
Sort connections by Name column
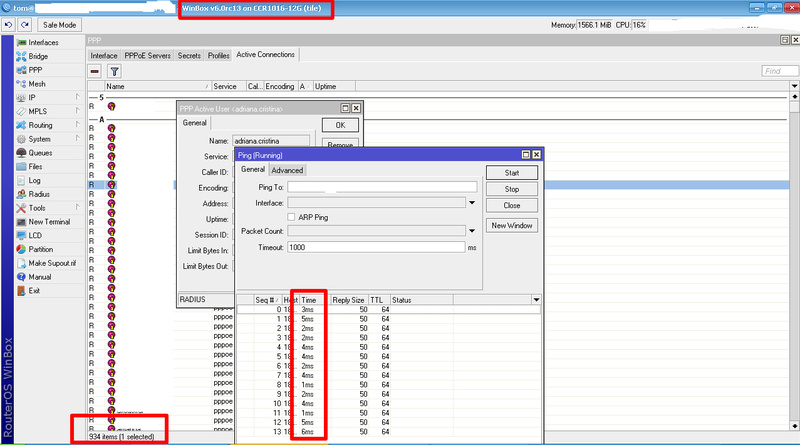tap(157, 86)
